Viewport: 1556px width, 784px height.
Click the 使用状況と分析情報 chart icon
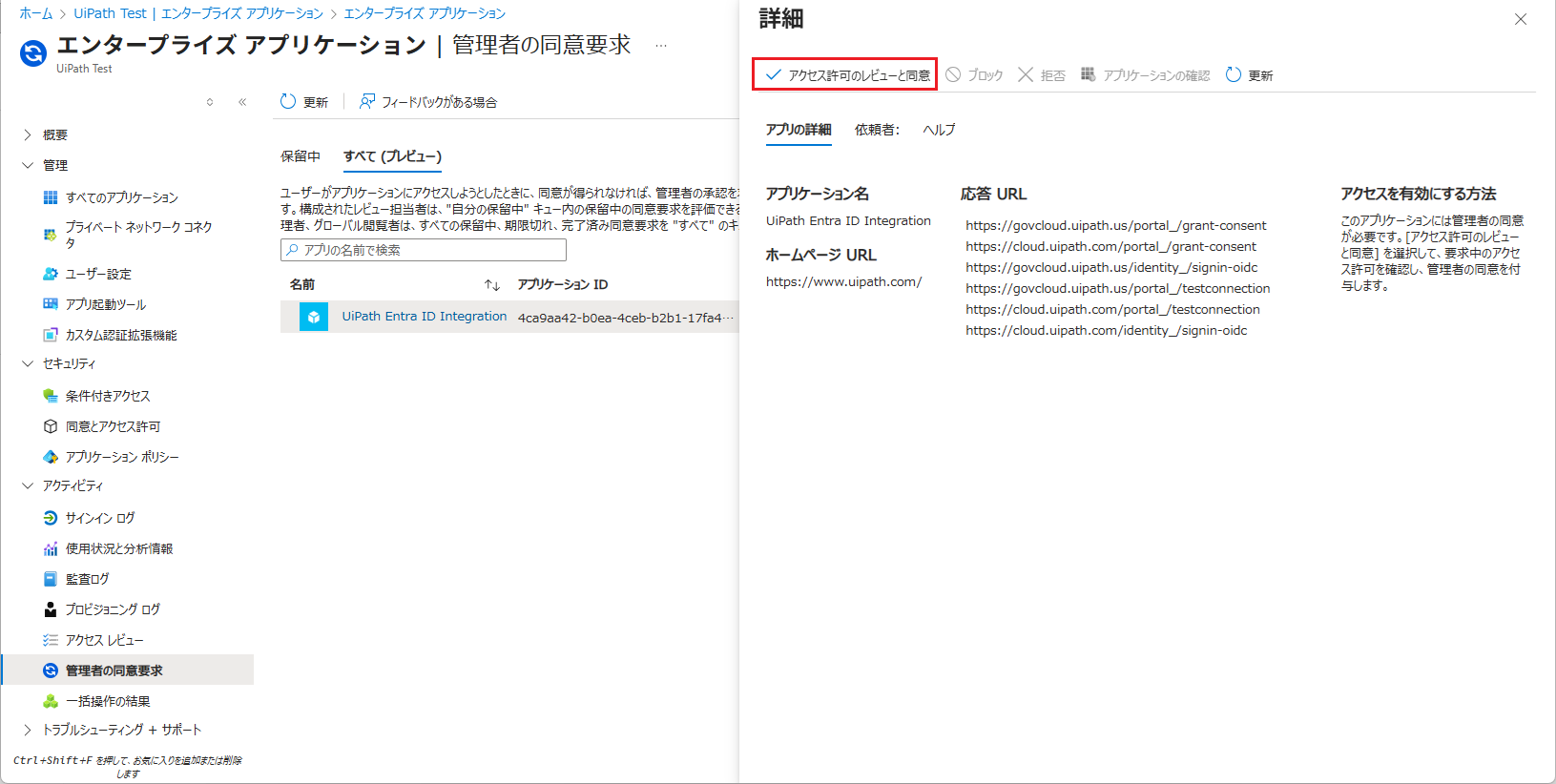pos(51,548)
